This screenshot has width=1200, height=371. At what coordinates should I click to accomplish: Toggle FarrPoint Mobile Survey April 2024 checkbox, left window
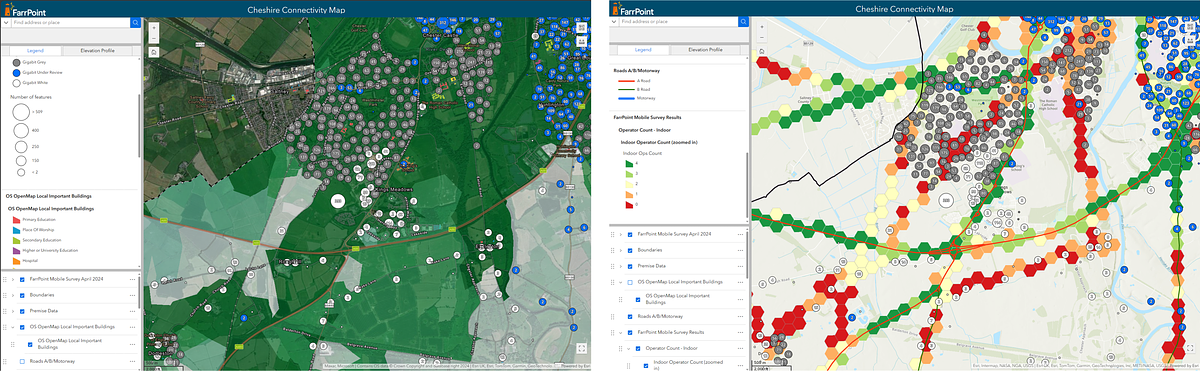coord(23,279)
